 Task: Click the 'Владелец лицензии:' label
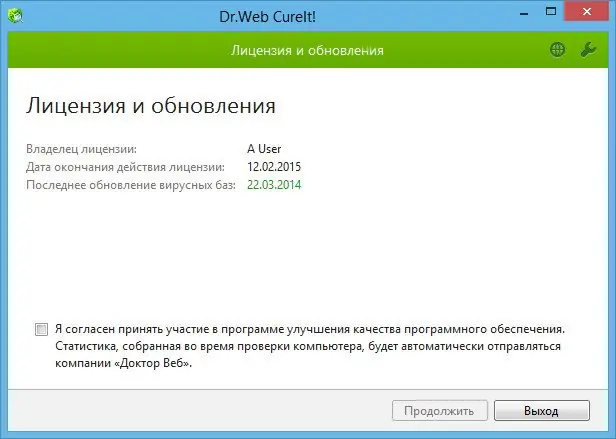click(x=81, y=149)
